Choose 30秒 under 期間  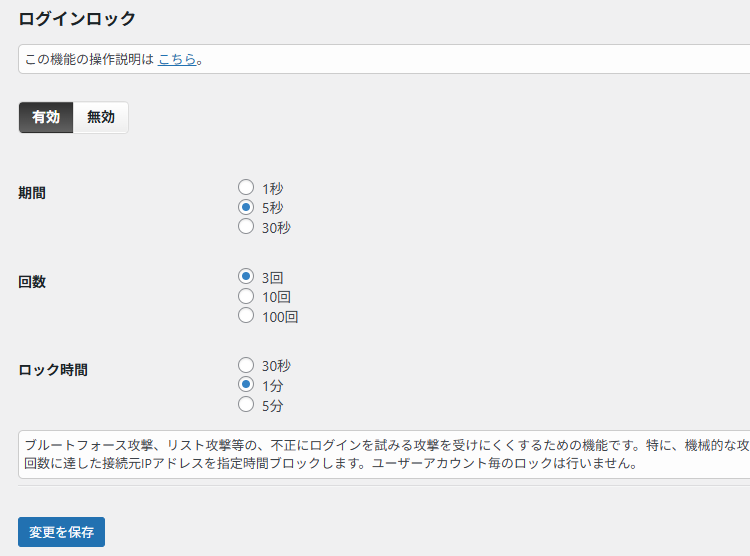click(246, 227)
